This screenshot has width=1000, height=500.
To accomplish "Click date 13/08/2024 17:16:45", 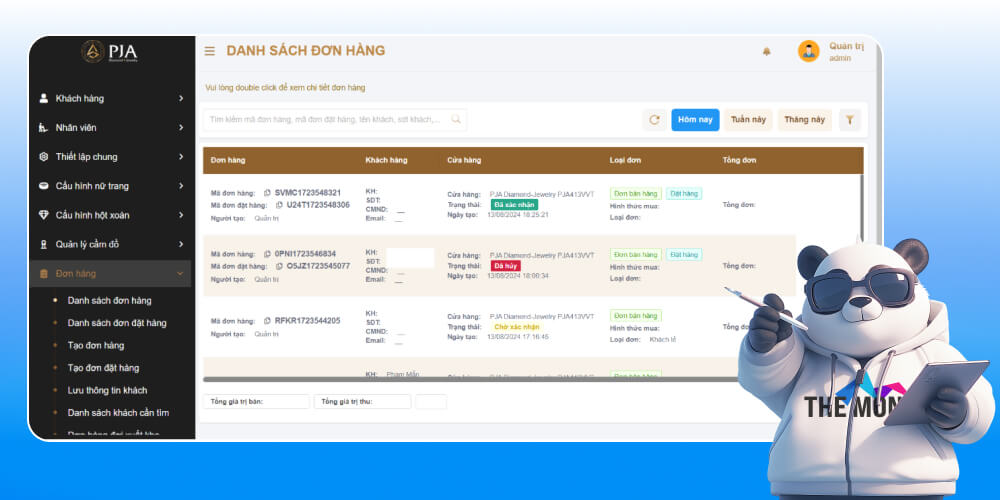I will (x=518, y=337).
